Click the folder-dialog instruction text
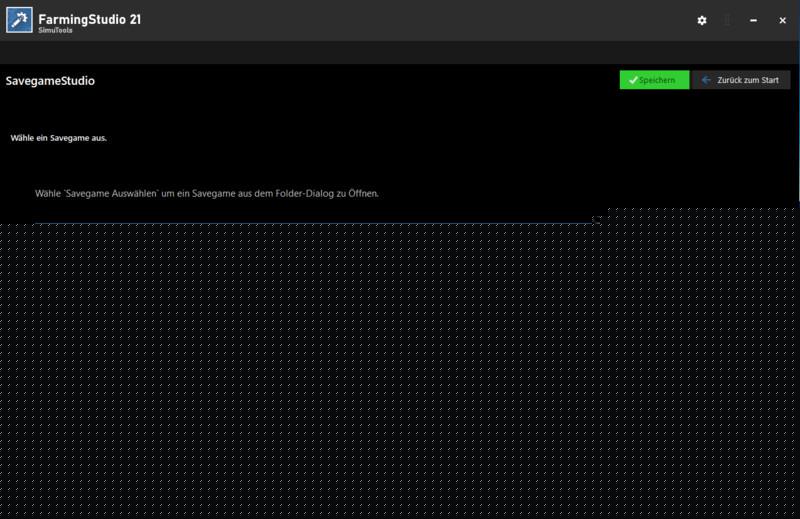 click(x=207, y=192)
